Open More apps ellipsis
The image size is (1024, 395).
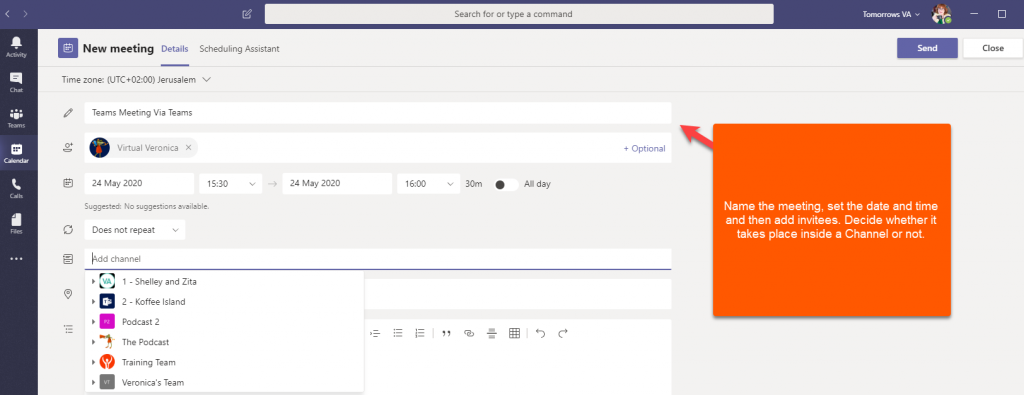pyautogui.click(x=16, y=259)
